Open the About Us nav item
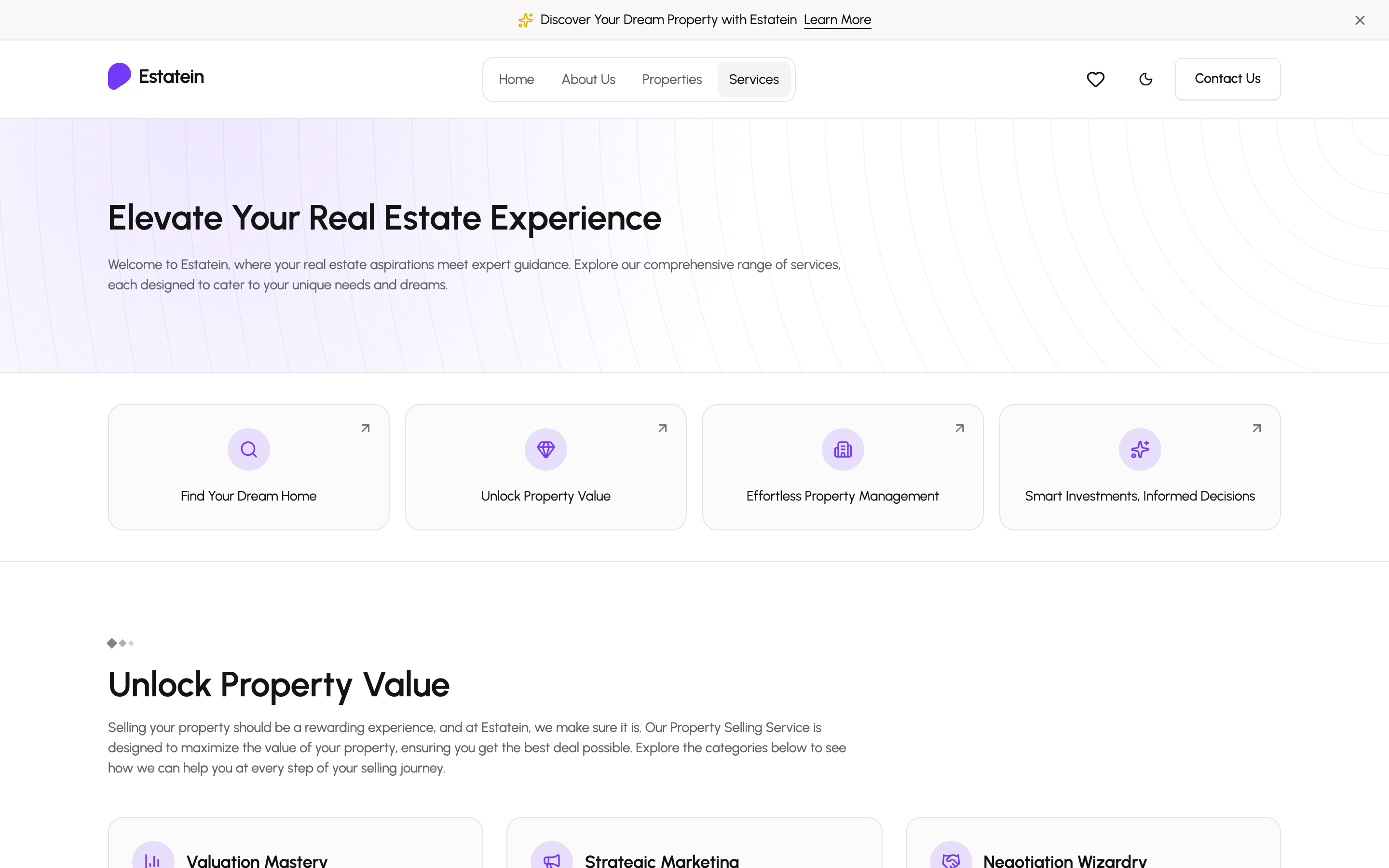This screenshot has width=1389, height=868. [x=588, y=79]
